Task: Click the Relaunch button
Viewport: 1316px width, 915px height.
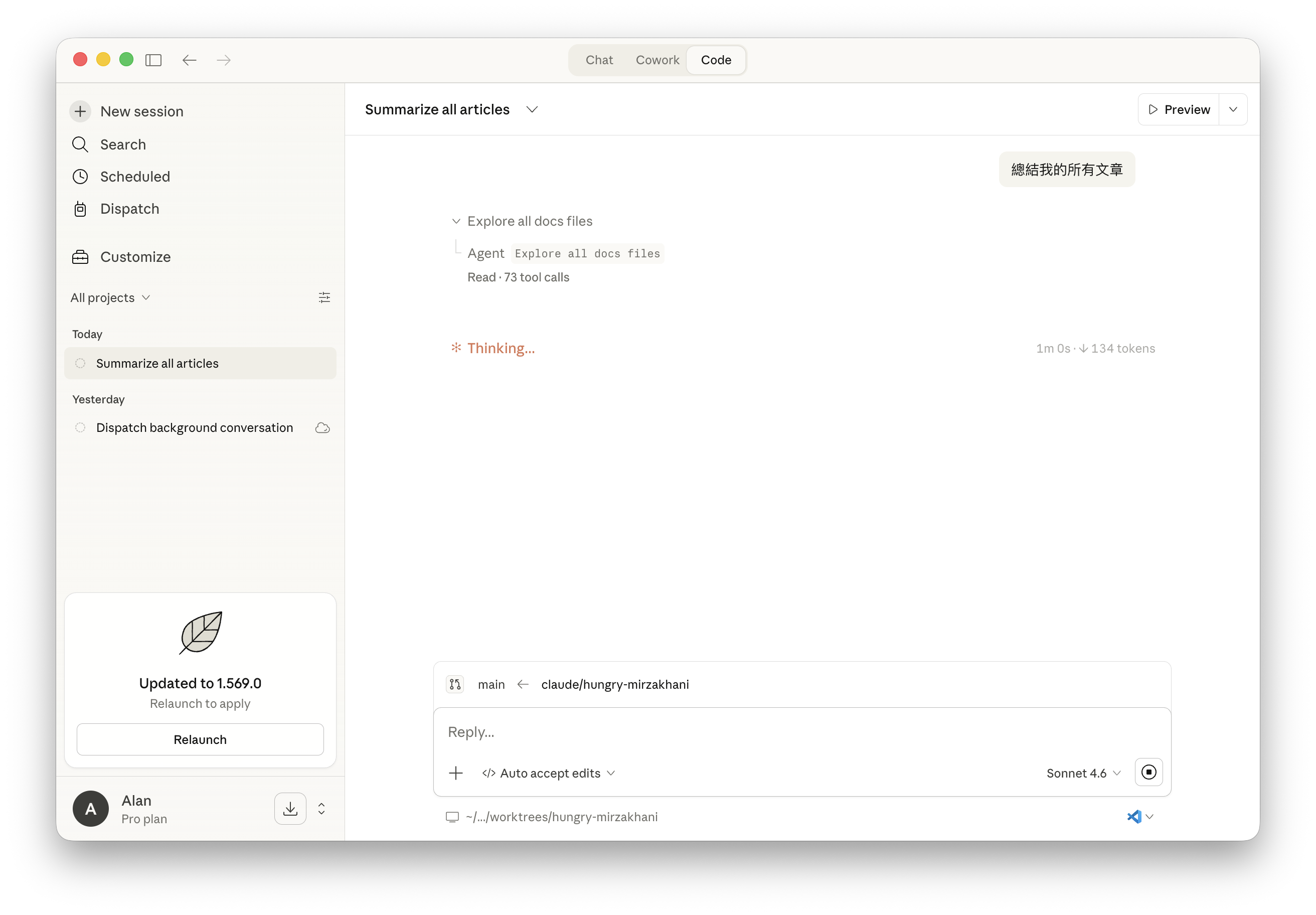Action: pos(200,739)
